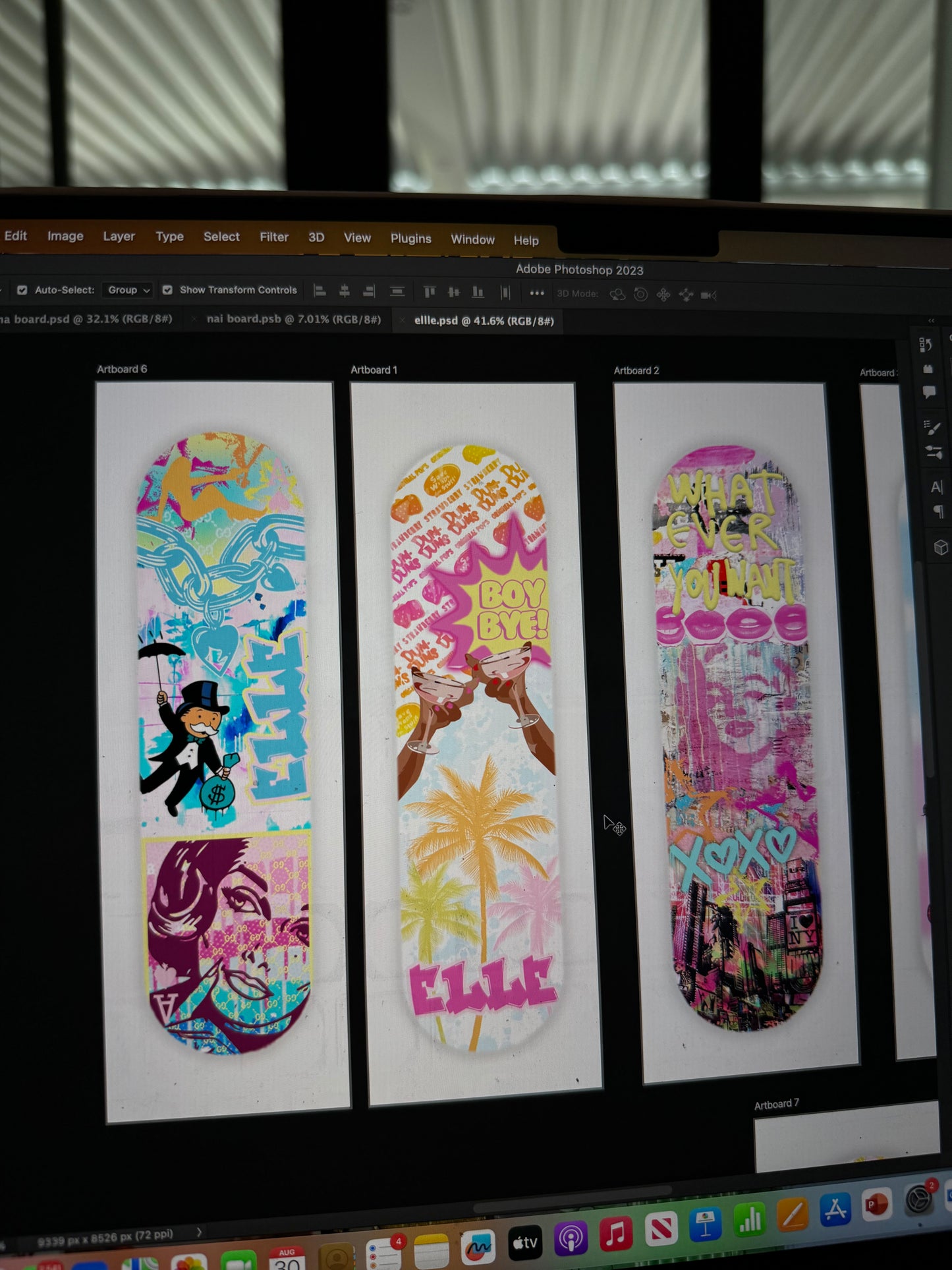Open Apple TV from the Dock
Screen dimensions: 952x1270
pos(525,1242)
